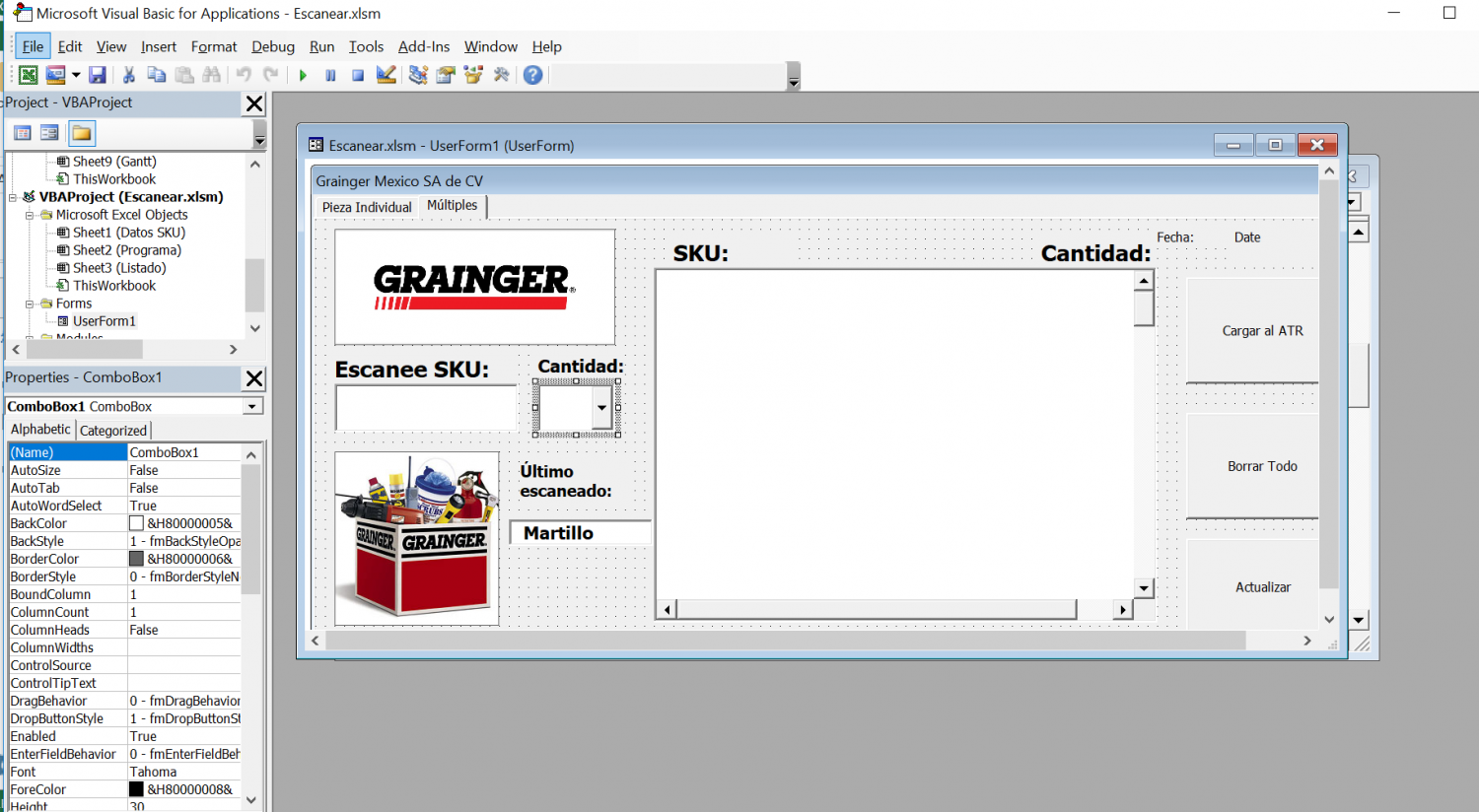The width and height of the screenshot is (1479, 812).
Task: Open the Object Browser icon
Action: (473, 75)
